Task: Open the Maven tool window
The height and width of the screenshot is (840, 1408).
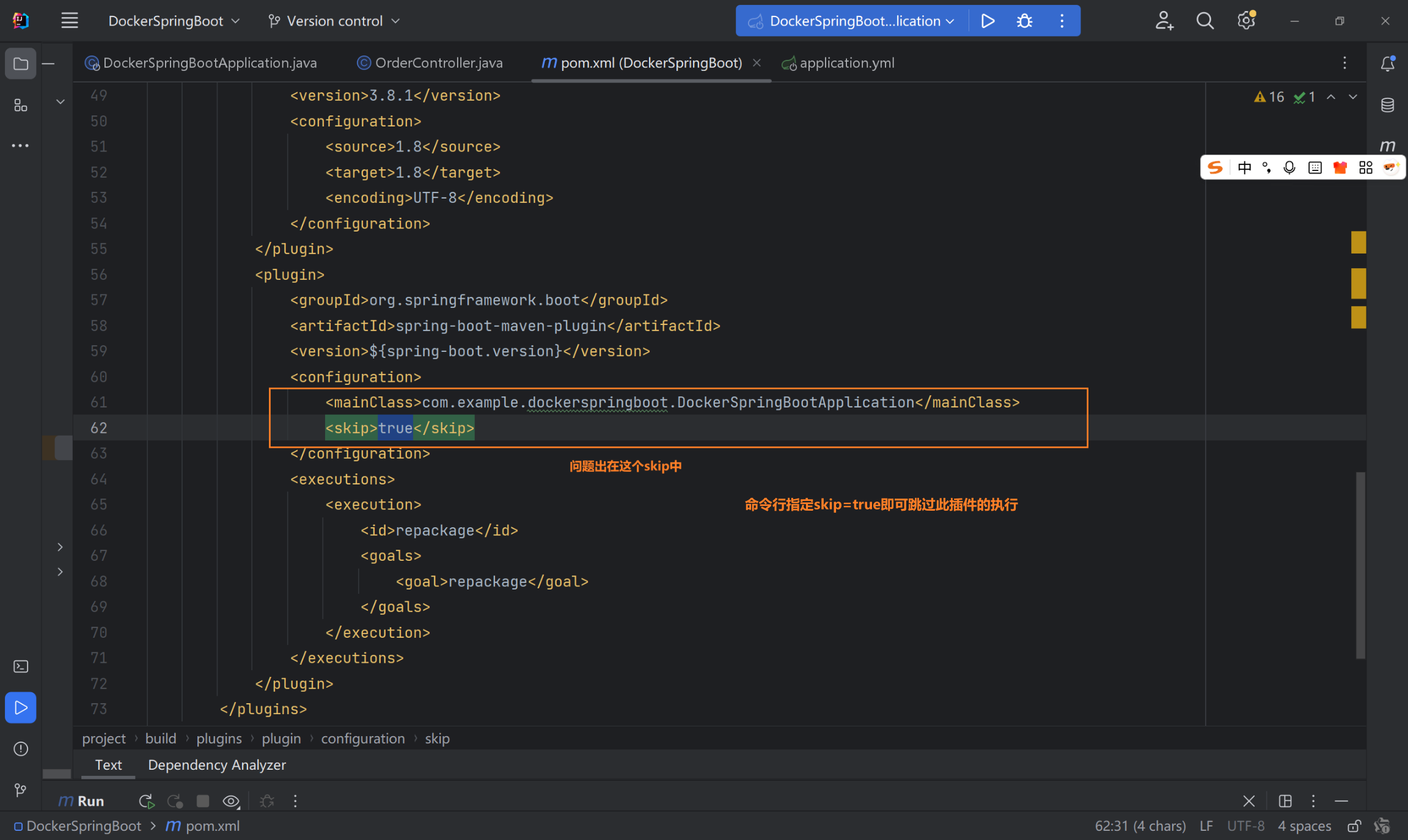Action: click(x=1387, y=146)
